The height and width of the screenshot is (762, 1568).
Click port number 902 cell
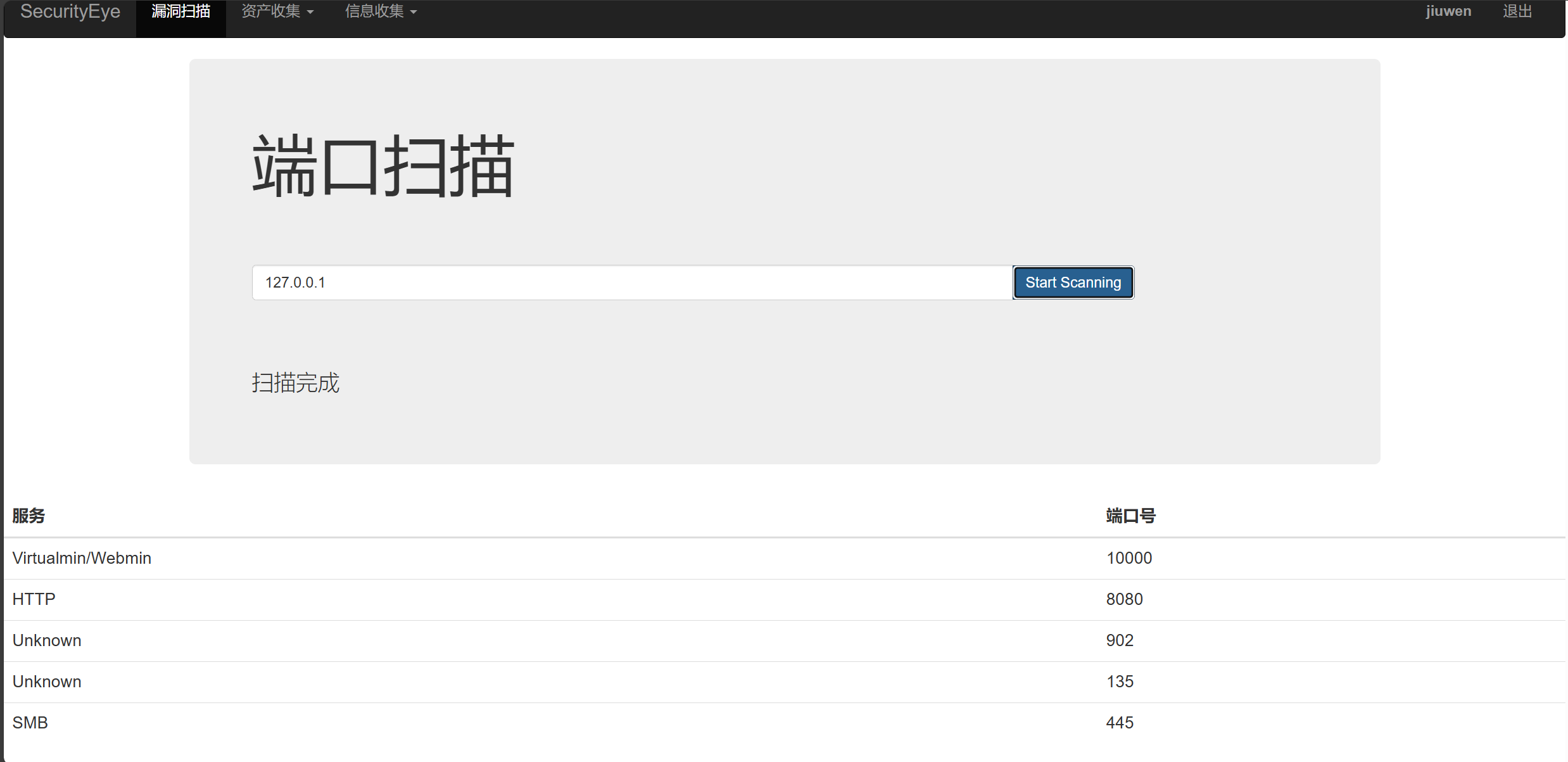pyautogui.click(x=1120, y=640)
